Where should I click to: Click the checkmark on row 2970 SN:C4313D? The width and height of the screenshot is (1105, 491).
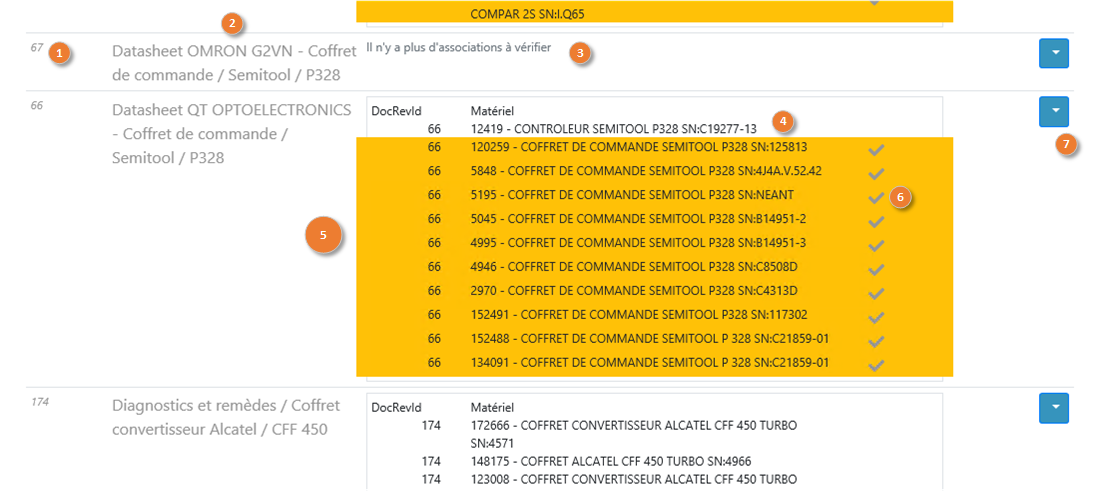(x=876, y=294)
